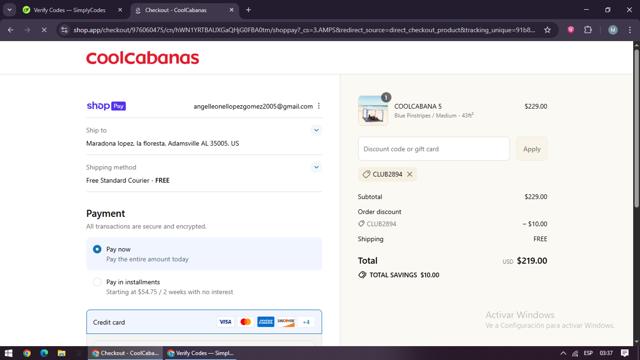Image resolution: width=640 pixels, height=360 pixels.
Task: Click the shipping address text
Action: click(x=162, y=143)
